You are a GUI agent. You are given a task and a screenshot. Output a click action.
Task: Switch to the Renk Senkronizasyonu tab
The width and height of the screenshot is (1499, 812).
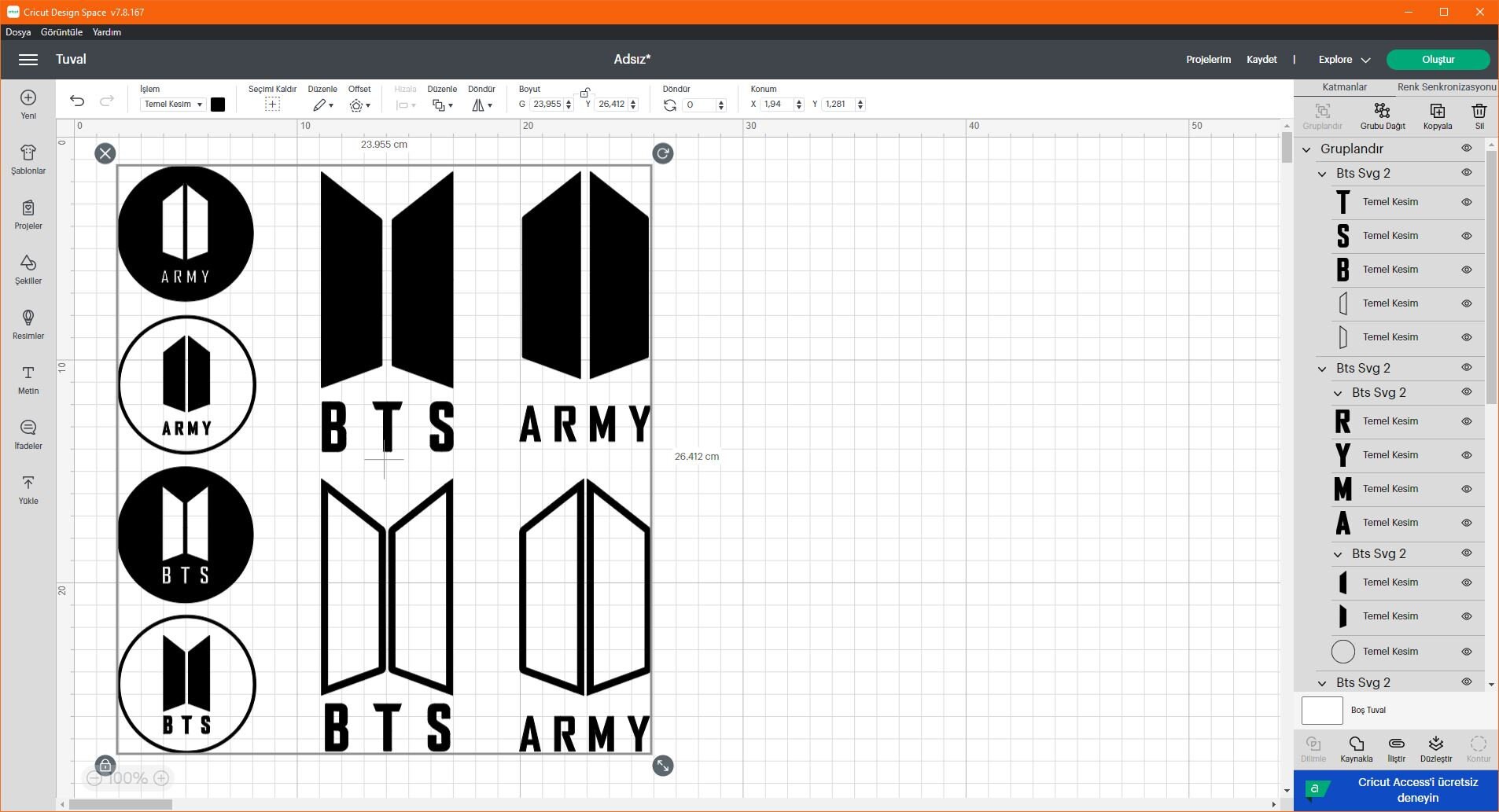coord(1447,86)
